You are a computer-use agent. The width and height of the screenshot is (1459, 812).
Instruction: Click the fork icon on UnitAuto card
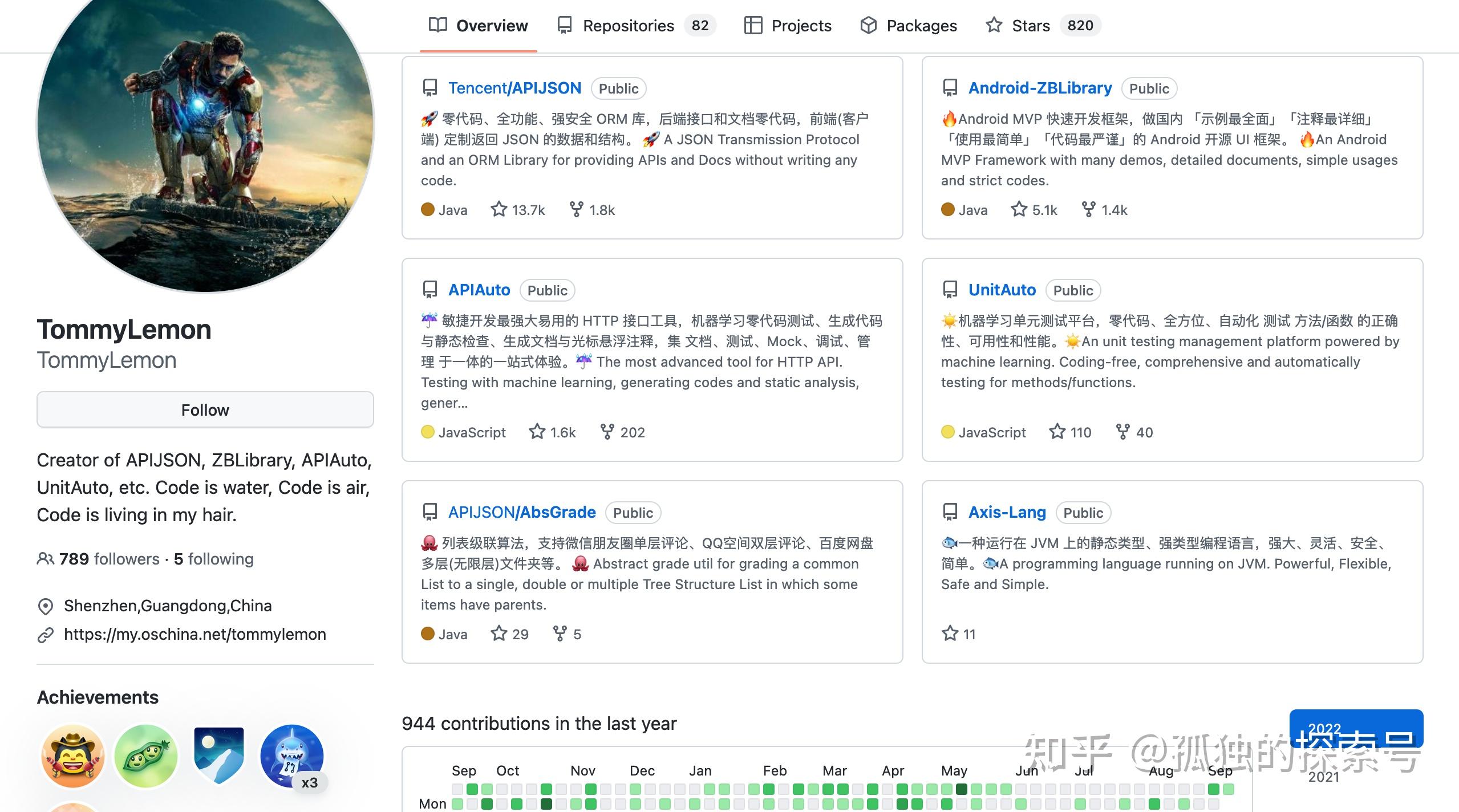(x=1122, y=432)
